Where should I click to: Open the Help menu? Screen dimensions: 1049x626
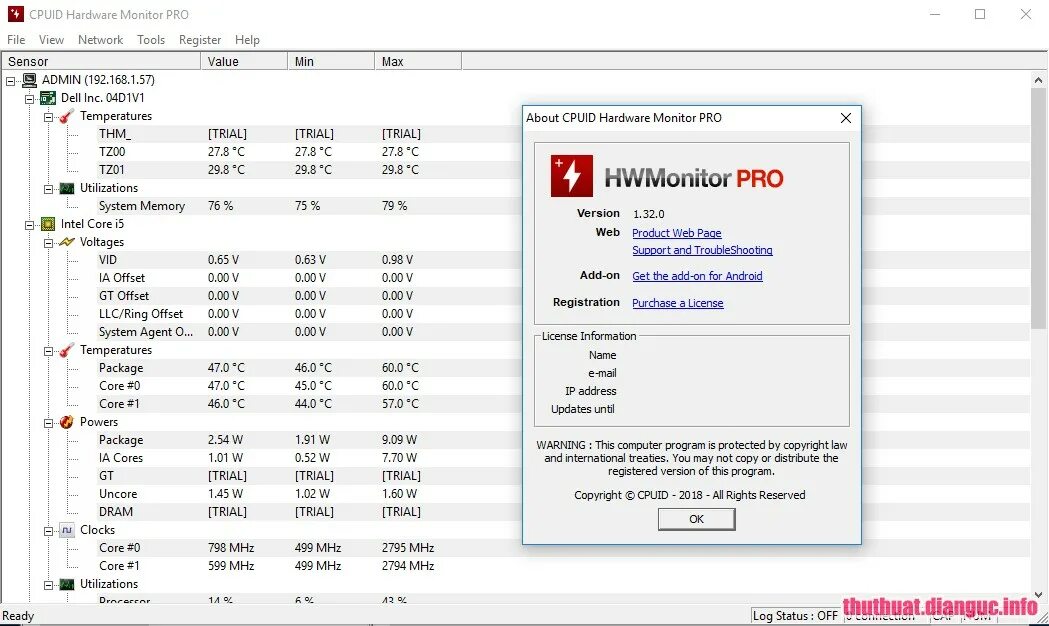click(248, 40)
